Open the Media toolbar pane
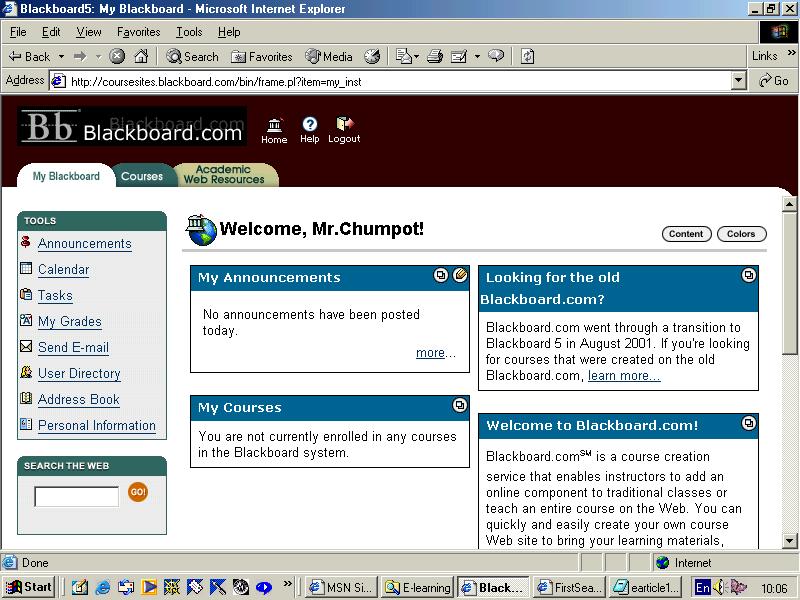The width and height of the screenshot is (800, 600). coord(329,56)
